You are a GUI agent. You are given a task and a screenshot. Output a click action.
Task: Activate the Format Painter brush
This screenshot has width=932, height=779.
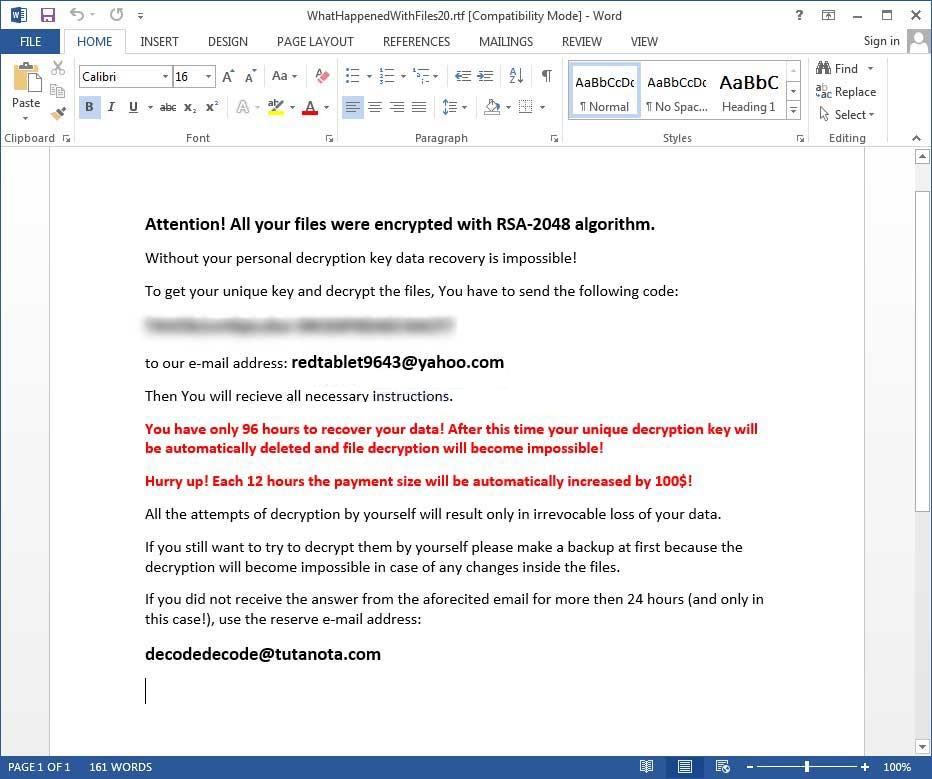click(x=58, y=113)
